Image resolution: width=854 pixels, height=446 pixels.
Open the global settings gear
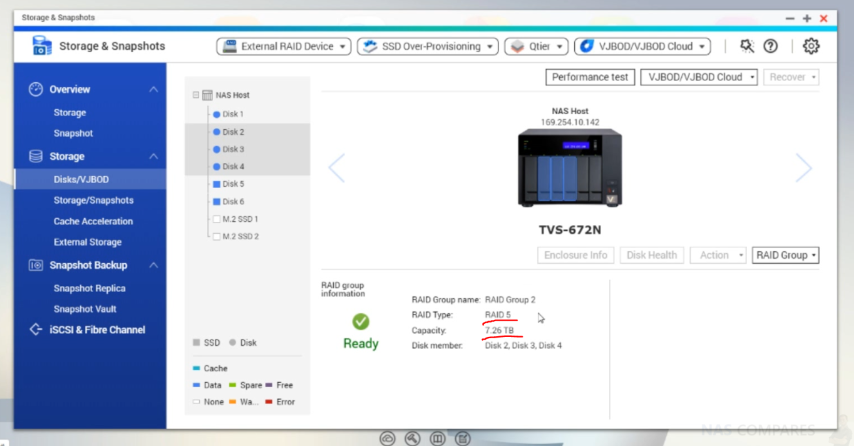[810, 46]
